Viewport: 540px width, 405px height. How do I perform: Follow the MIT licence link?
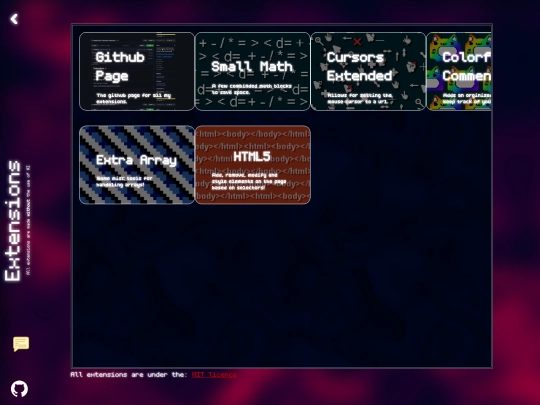click(x=214, y=375)
